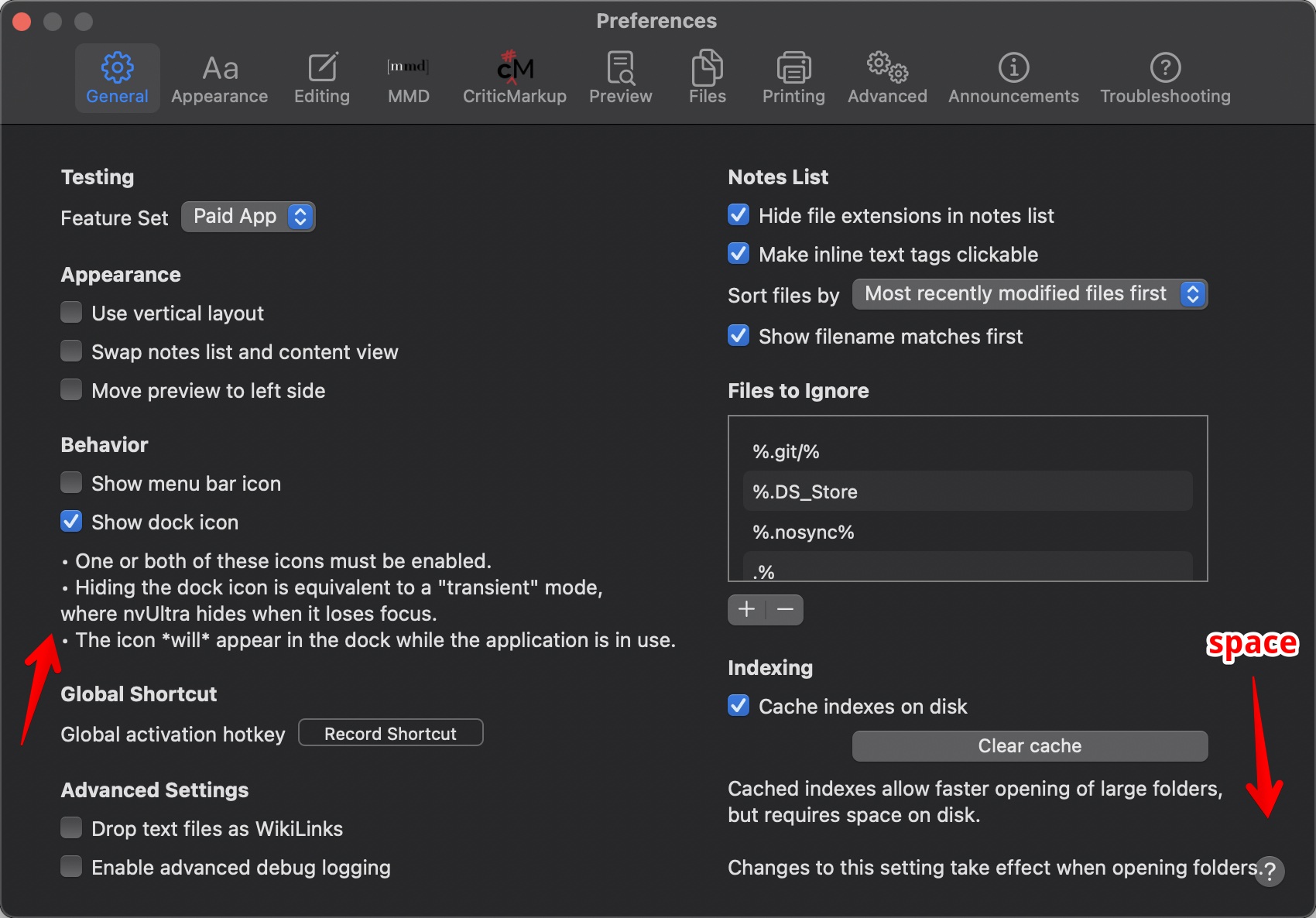
Task: Click the Clear cache button
Action: pos(1030,746)
